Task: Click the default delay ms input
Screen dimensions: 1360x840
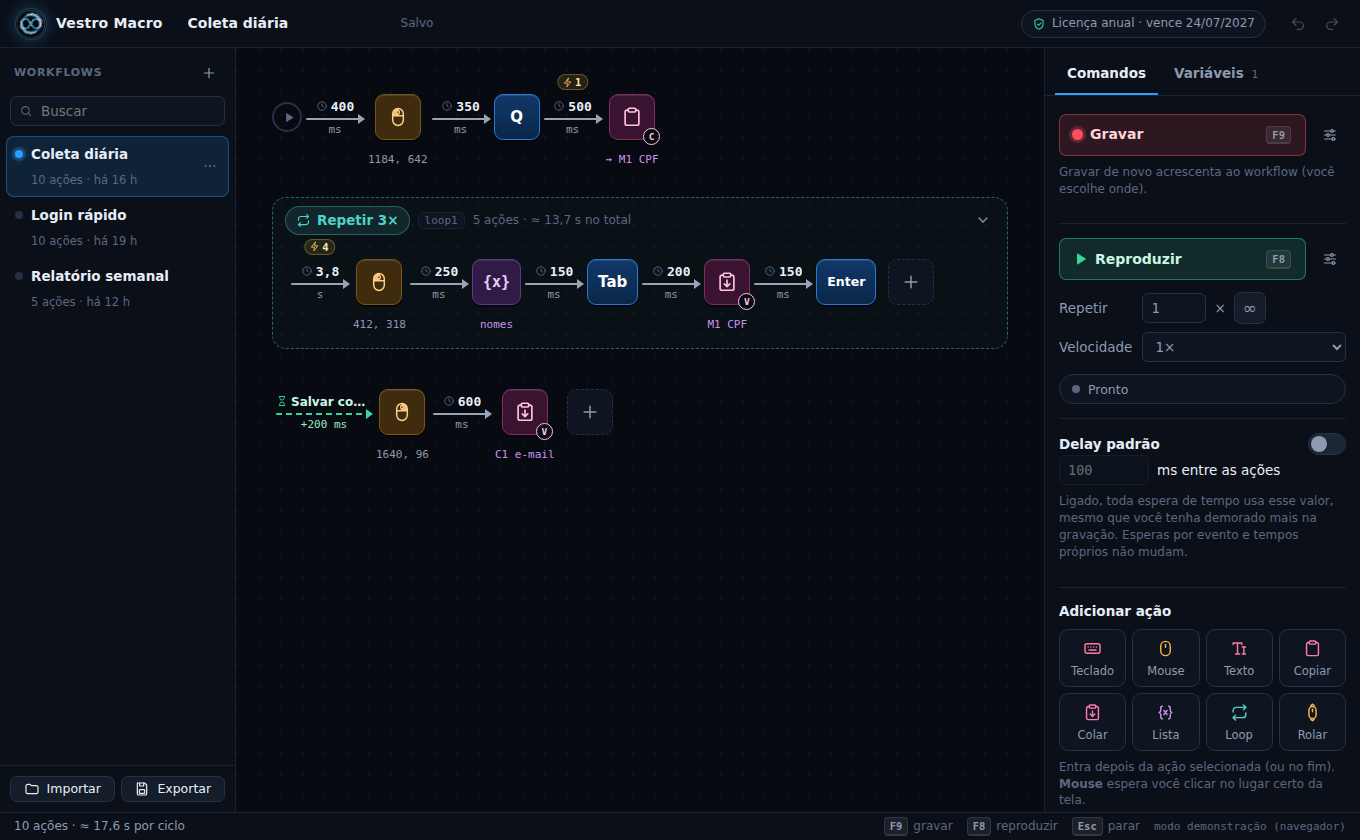Action: (x=1103, y=470)
